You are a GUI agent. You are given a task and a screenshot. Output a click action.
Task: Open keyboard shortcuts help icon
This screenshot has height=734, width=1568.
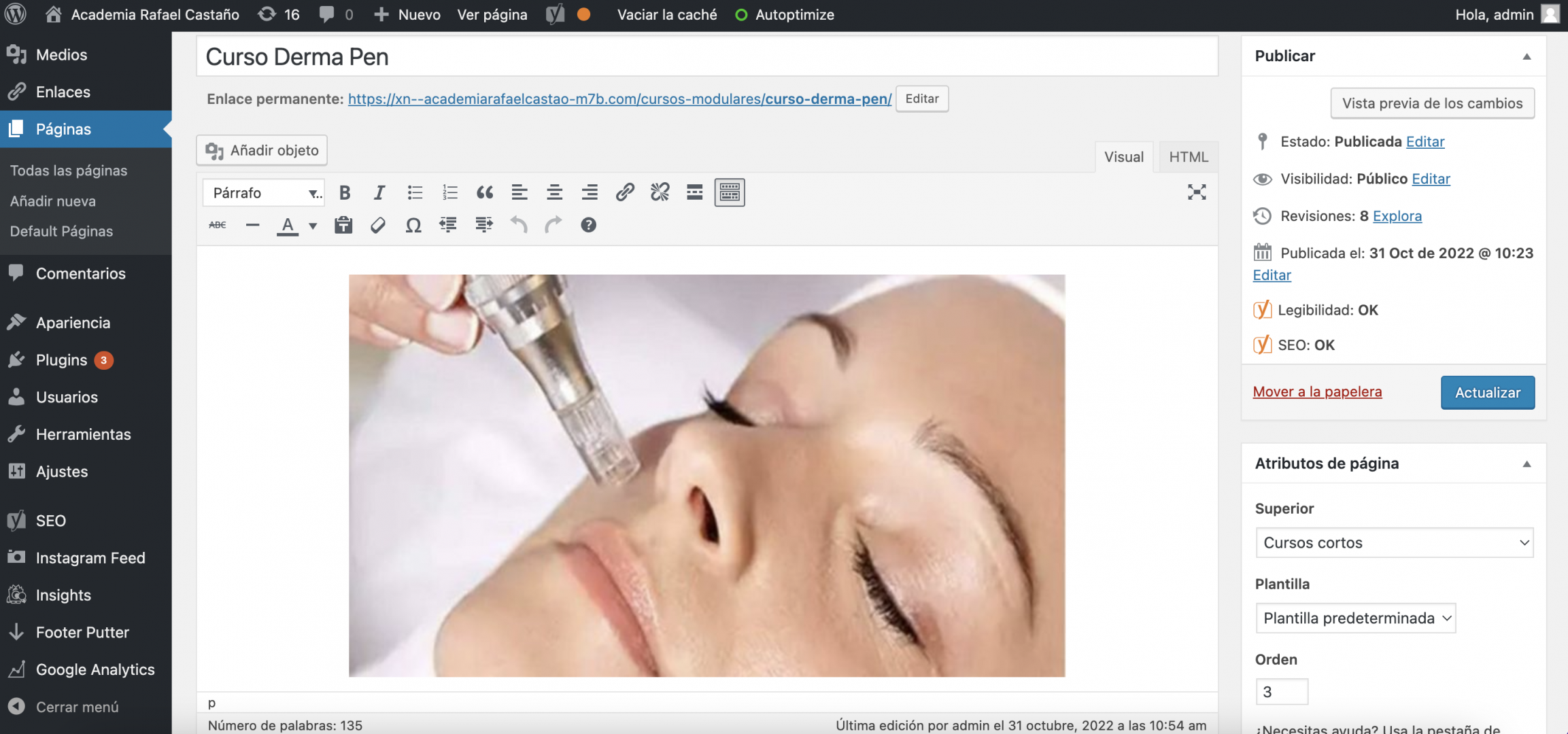point(589,225)
